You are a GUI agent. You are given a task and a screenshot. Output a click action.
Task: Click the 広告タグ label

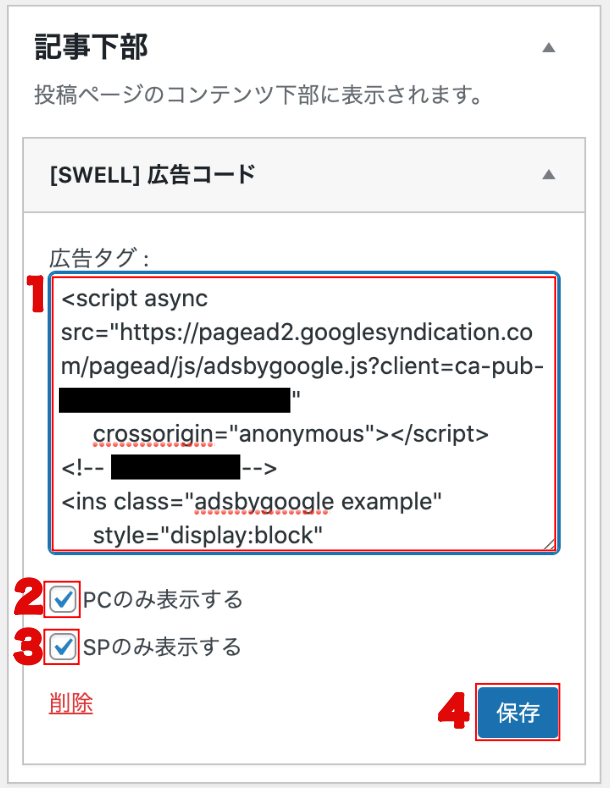99,258
